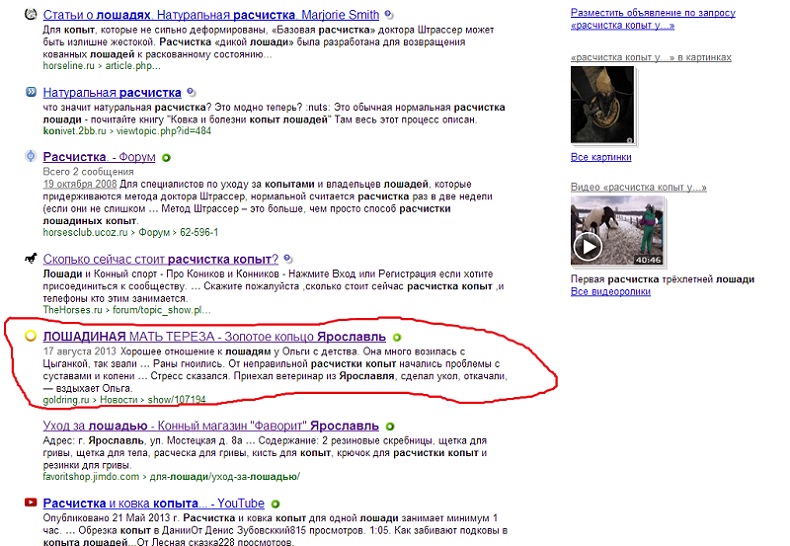Click the red YouTube favicon

click(x=30, y=503)
